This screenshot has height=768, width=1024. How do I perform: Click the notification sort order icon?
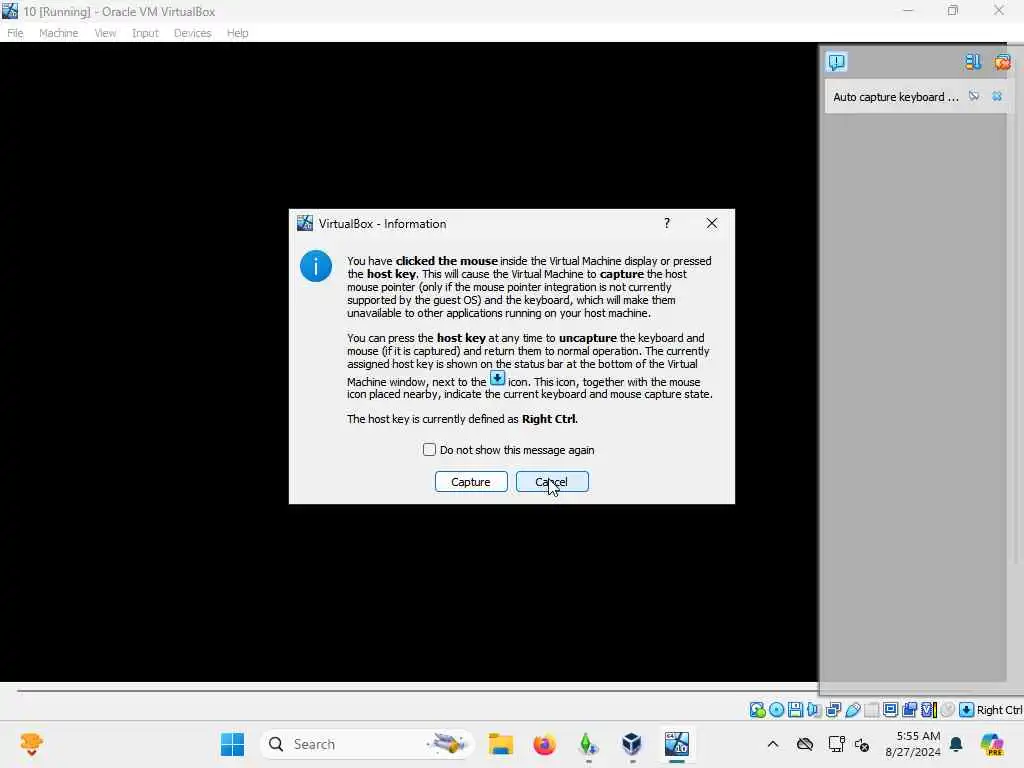972,62
